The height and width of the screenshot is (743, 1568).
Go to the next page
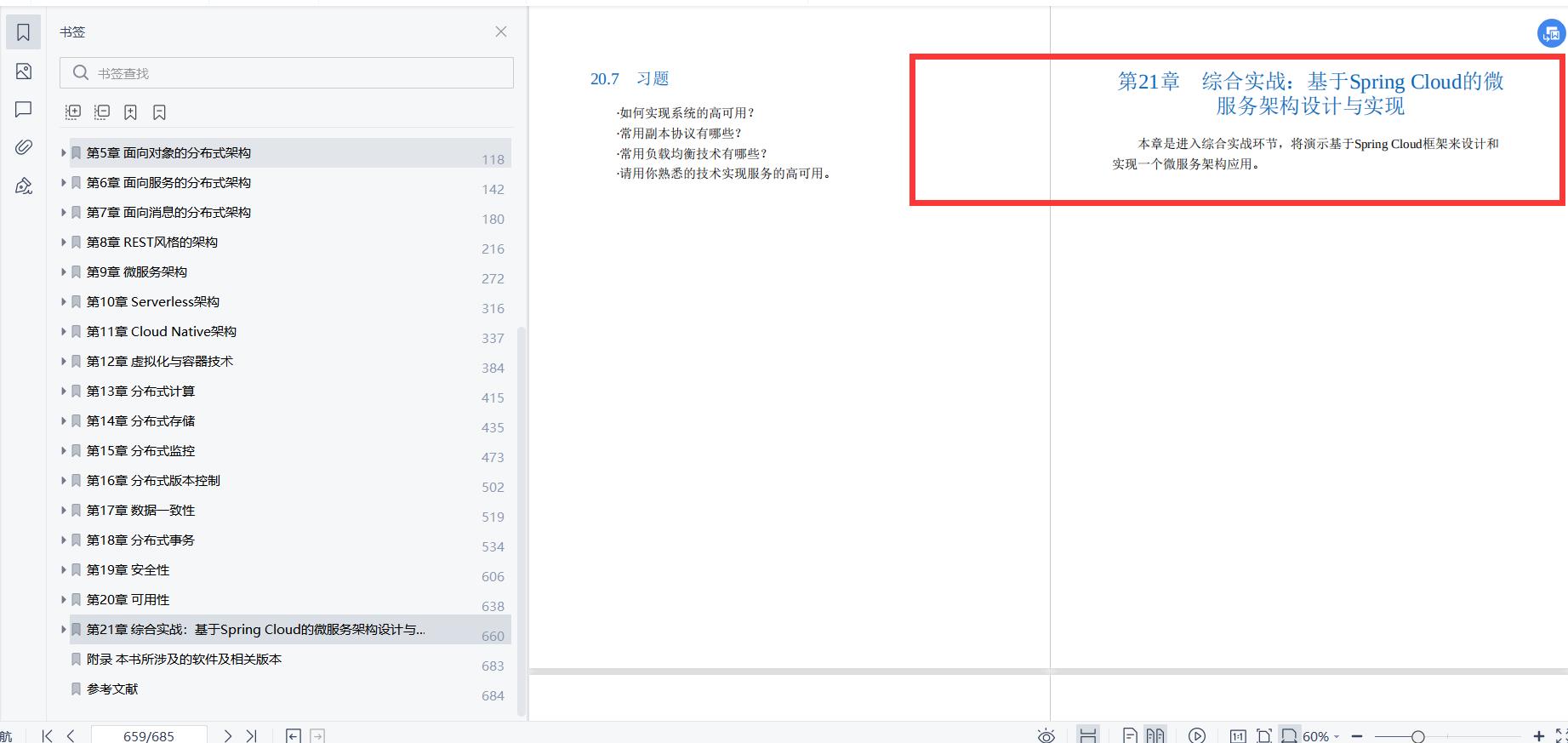point(227,735)
